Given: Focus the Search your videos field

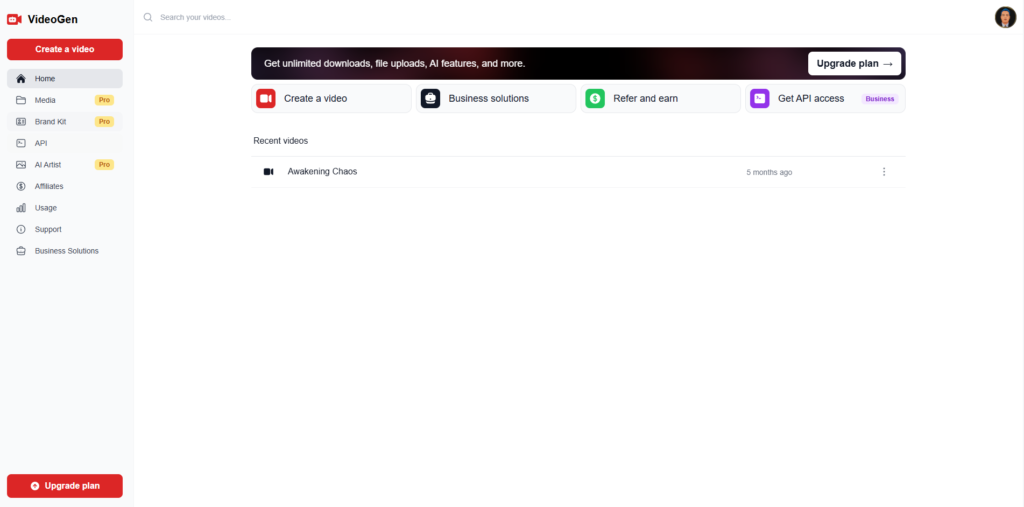Looking at the screenshot, I should click(195, 17).
